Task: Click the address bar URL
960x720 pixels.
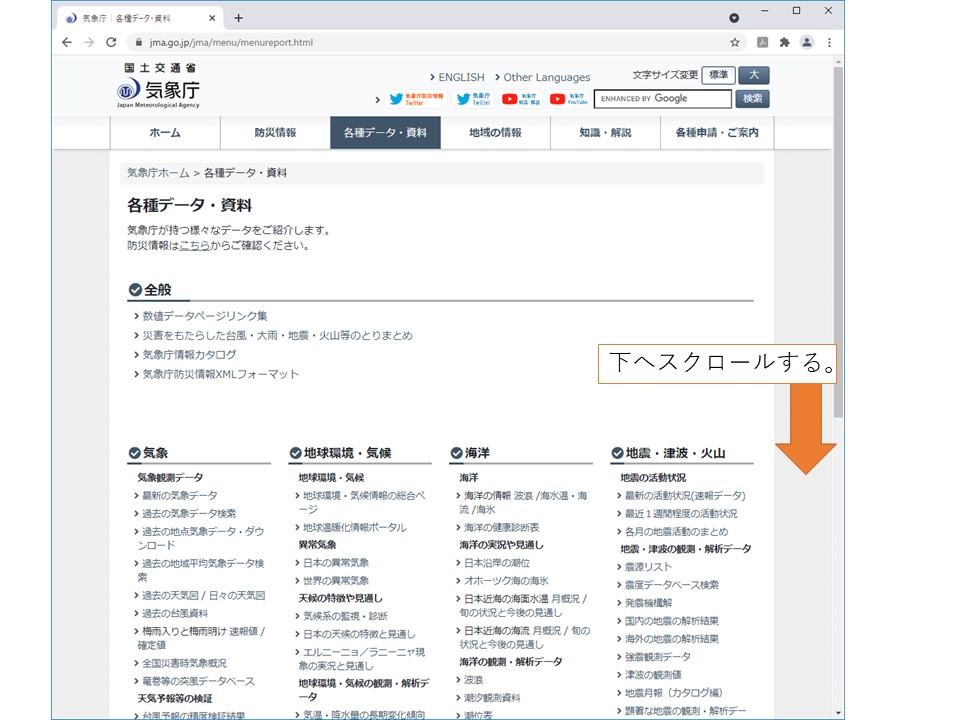Action: [231, 42]
